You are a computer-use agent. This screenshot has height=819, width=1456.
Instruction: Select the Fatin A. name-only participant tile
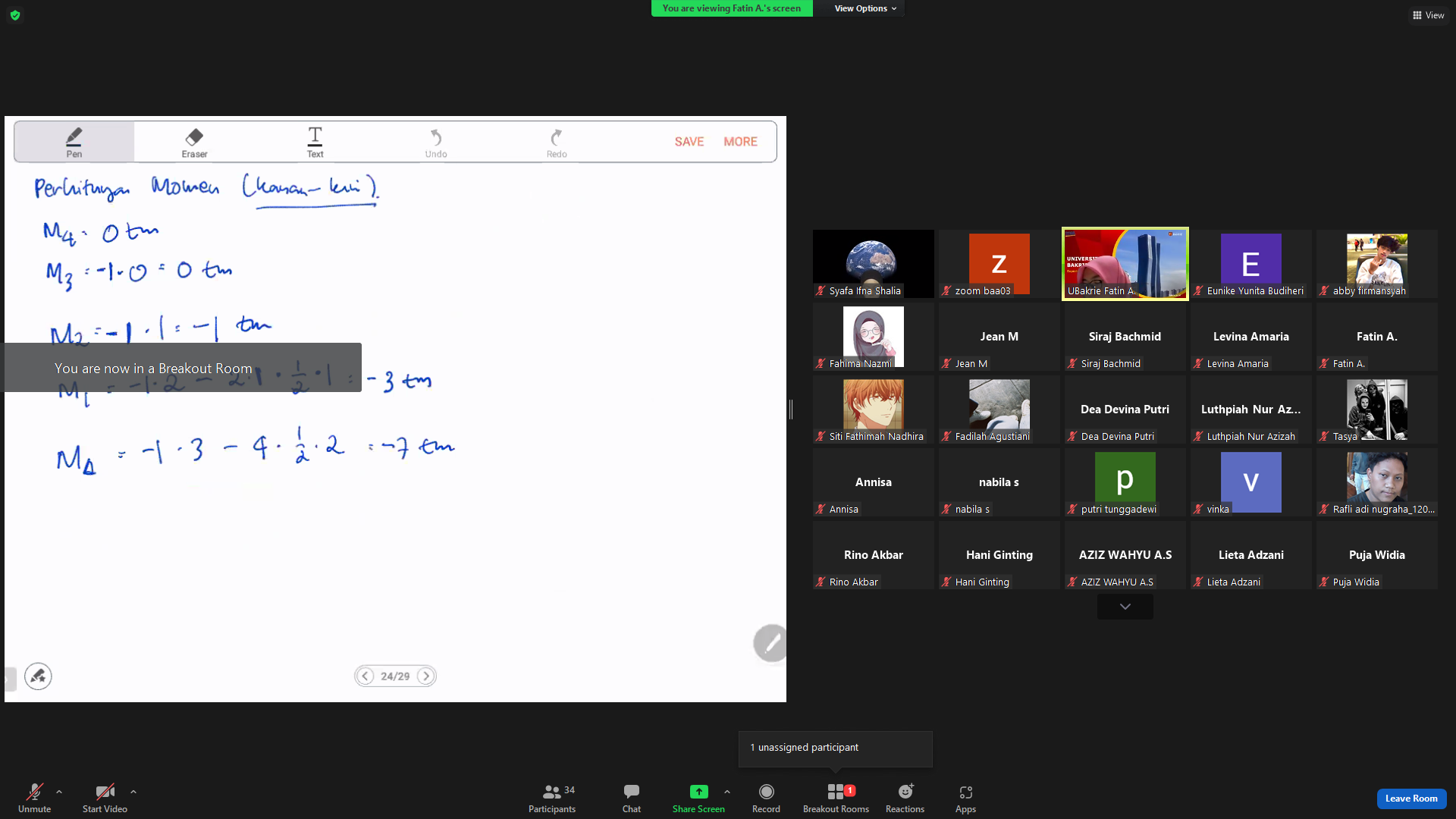pos(1377,337)
